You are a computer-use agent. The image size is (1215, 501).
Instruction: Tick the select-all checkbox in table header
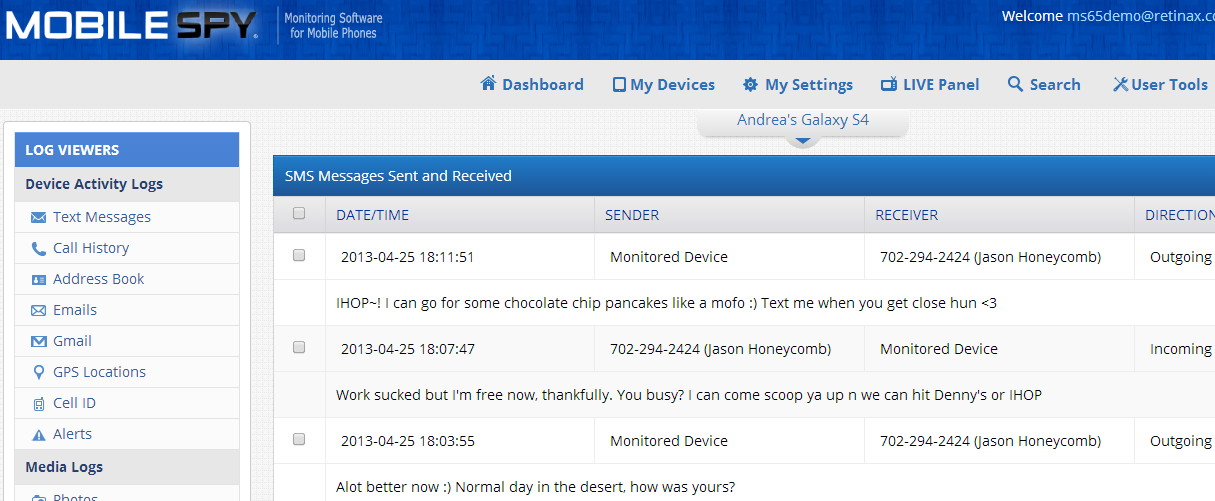[299, 213]
